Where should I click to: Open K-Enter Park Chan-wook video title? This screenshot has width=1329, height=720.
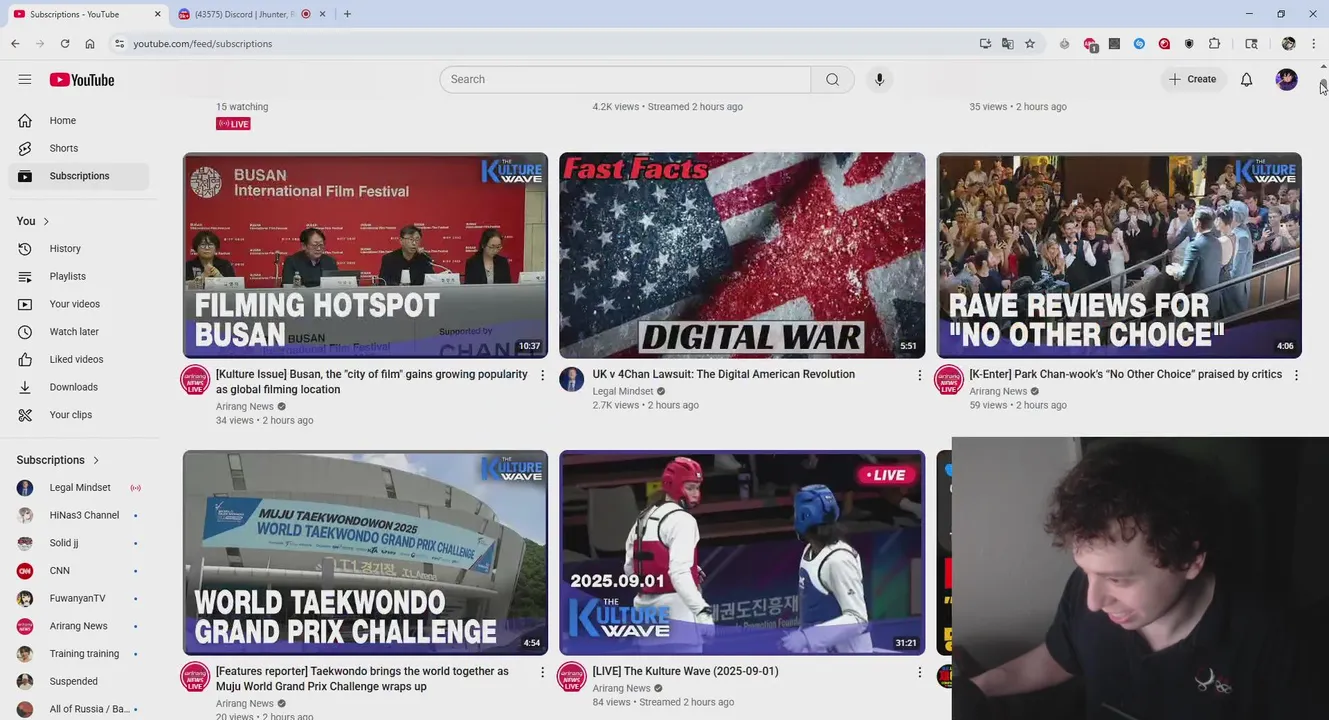(x=1125, y=374)
